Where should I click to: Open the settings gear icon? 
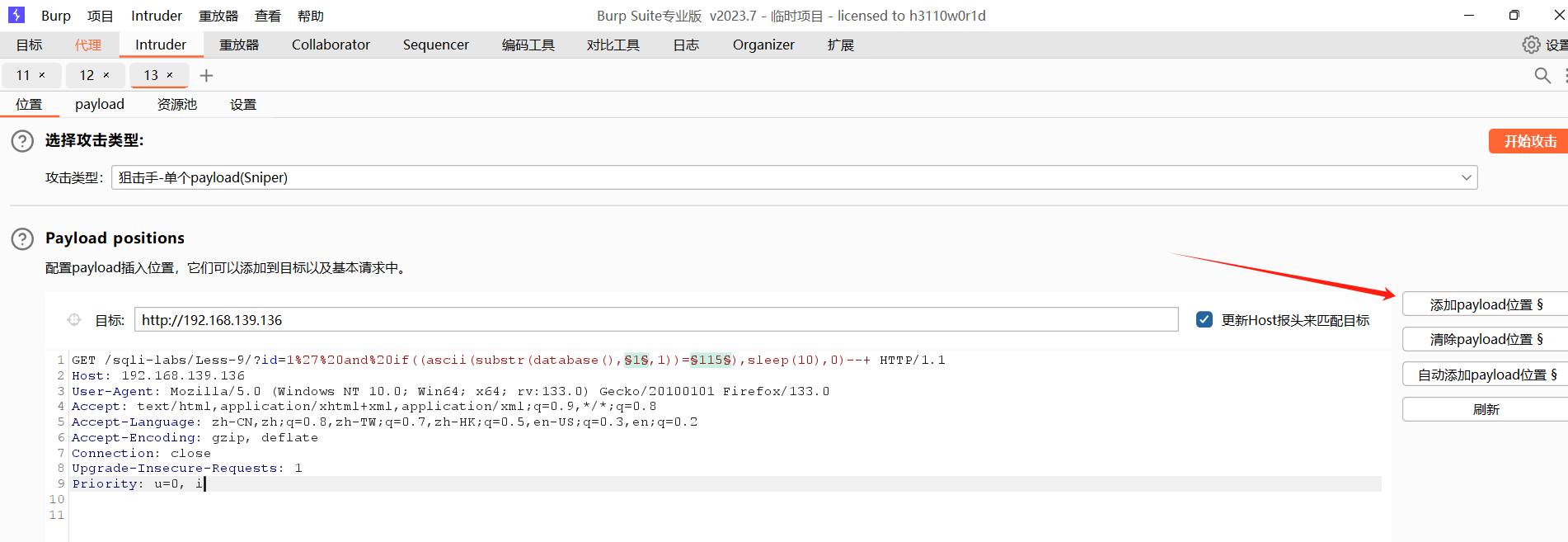click(1531, 45)
